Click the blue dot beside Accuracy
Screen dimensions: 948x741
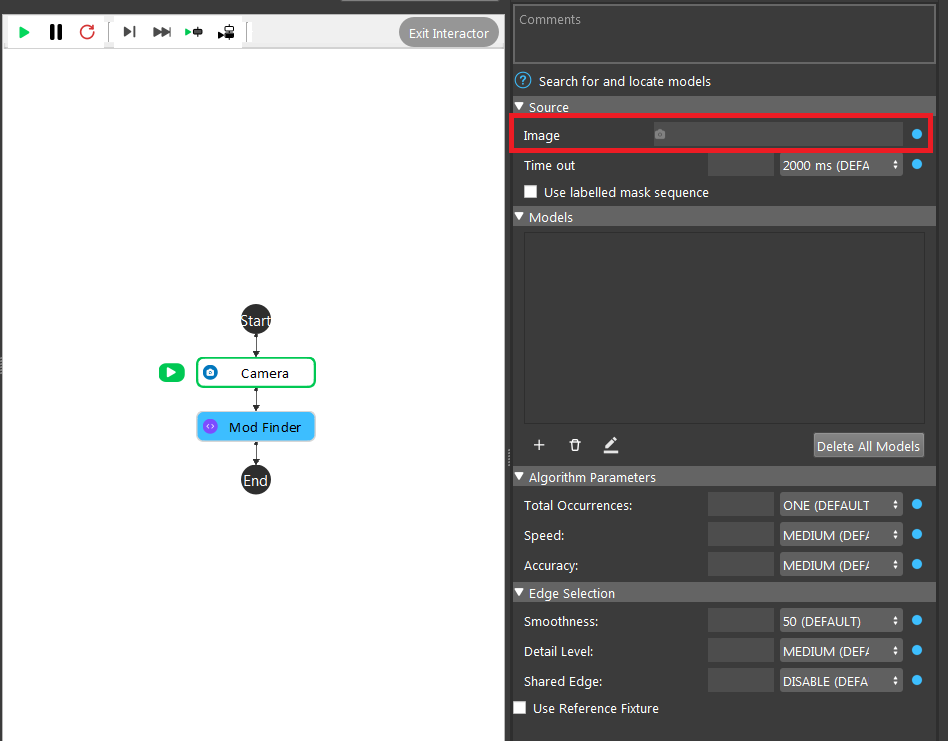(x=917, y=564)
